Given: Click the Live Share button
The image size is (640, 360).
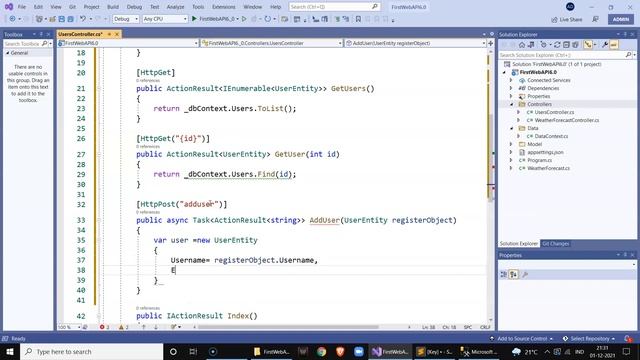Looking at the screenshot, I should [x=567, y=19].
